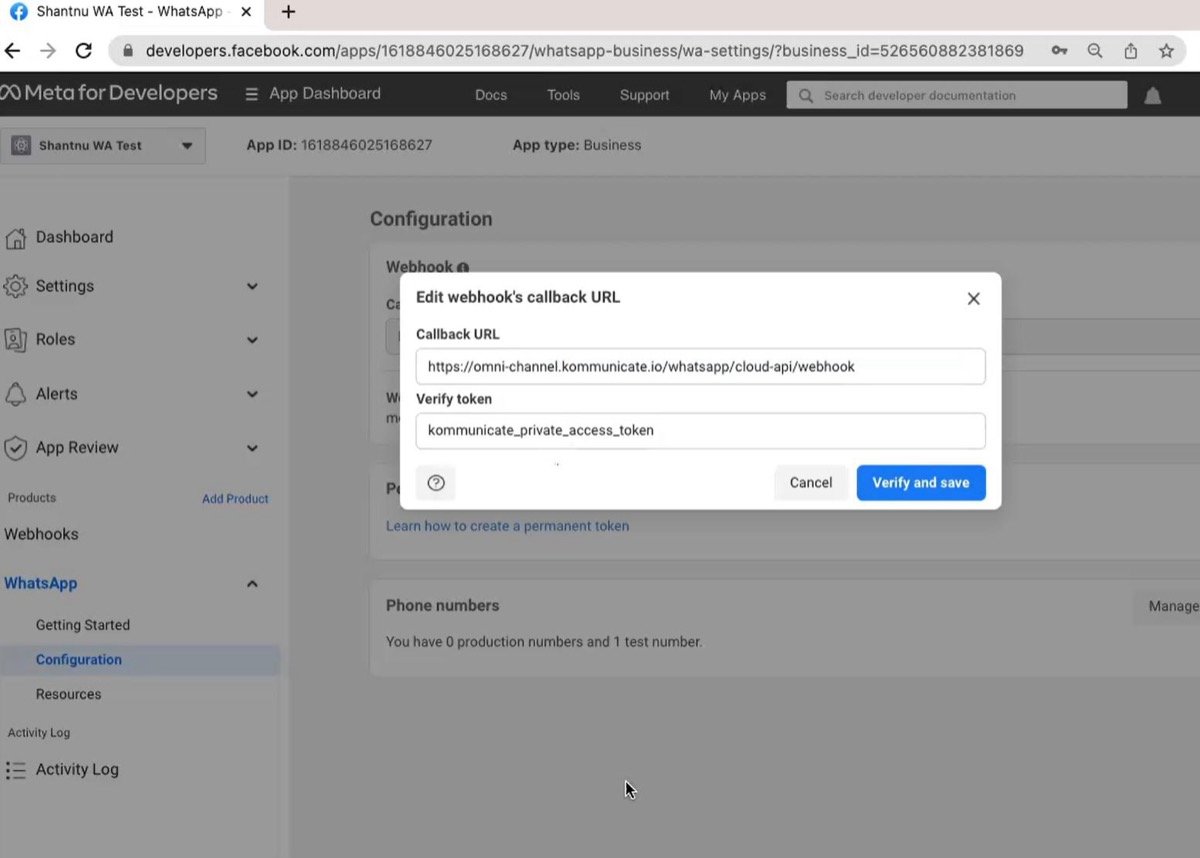Open Docs in top navigation

coord(491,95)
